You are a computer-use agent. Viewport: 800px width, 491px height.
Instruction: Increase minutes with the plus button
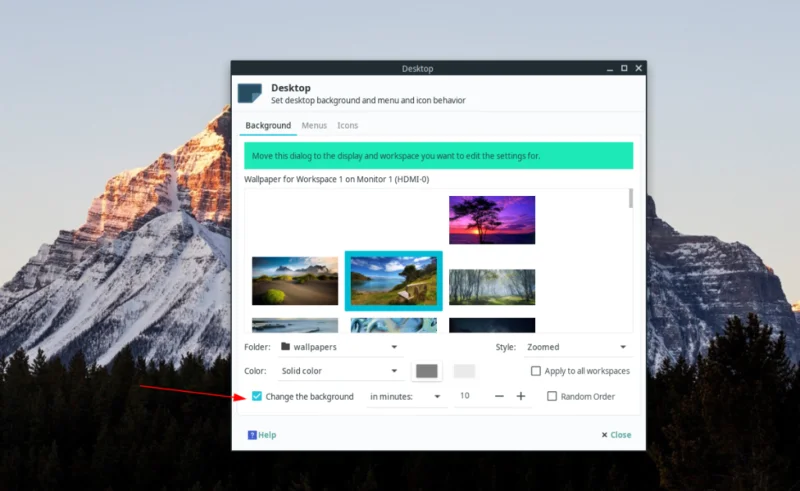(x=520, y=396)
